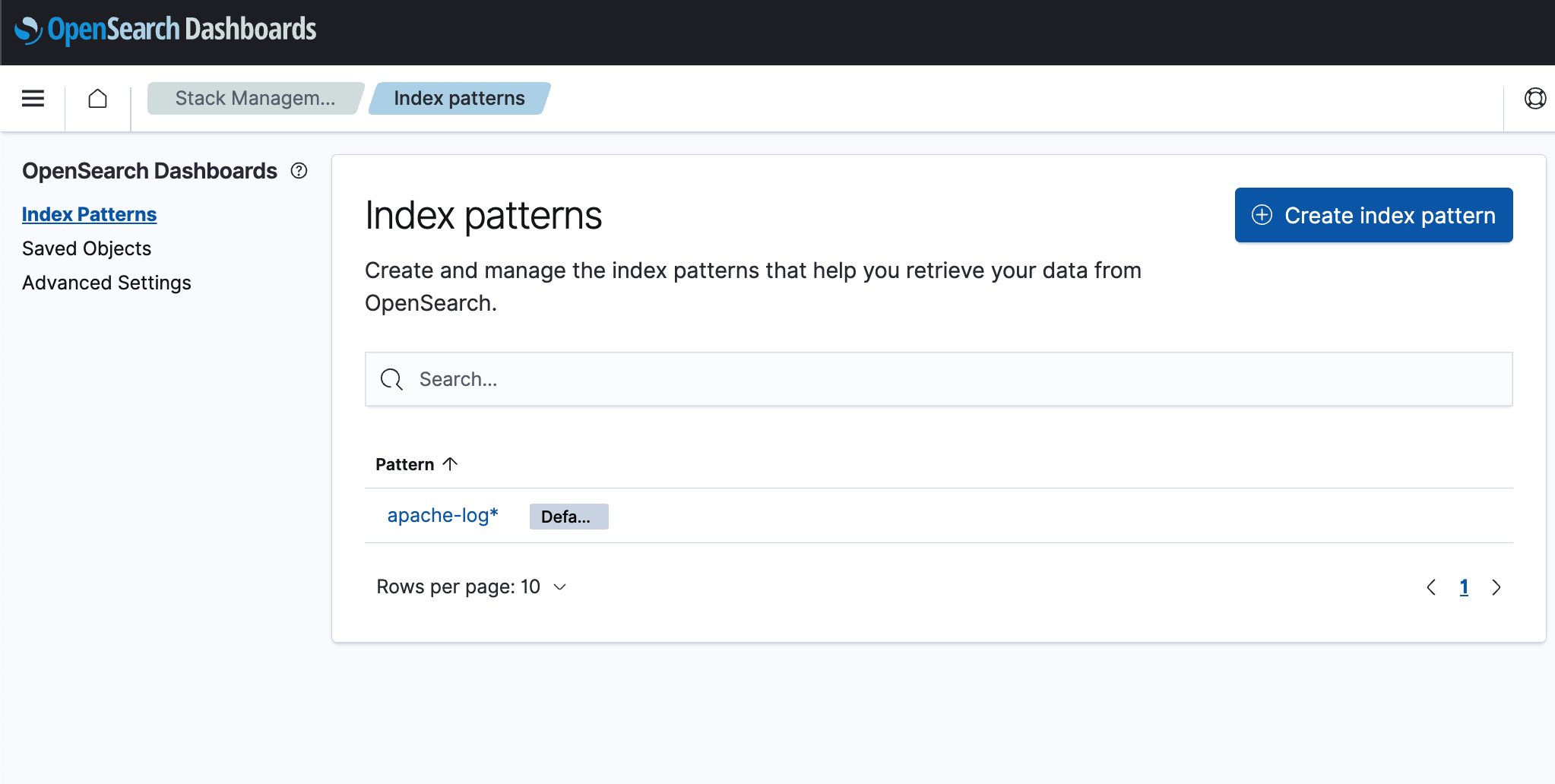Screen dimensions: 1555x784
Task: Click the help question-mark icon beside OpenSearch Dashboards
Action: pyautogui.click(x=299, y=171)
